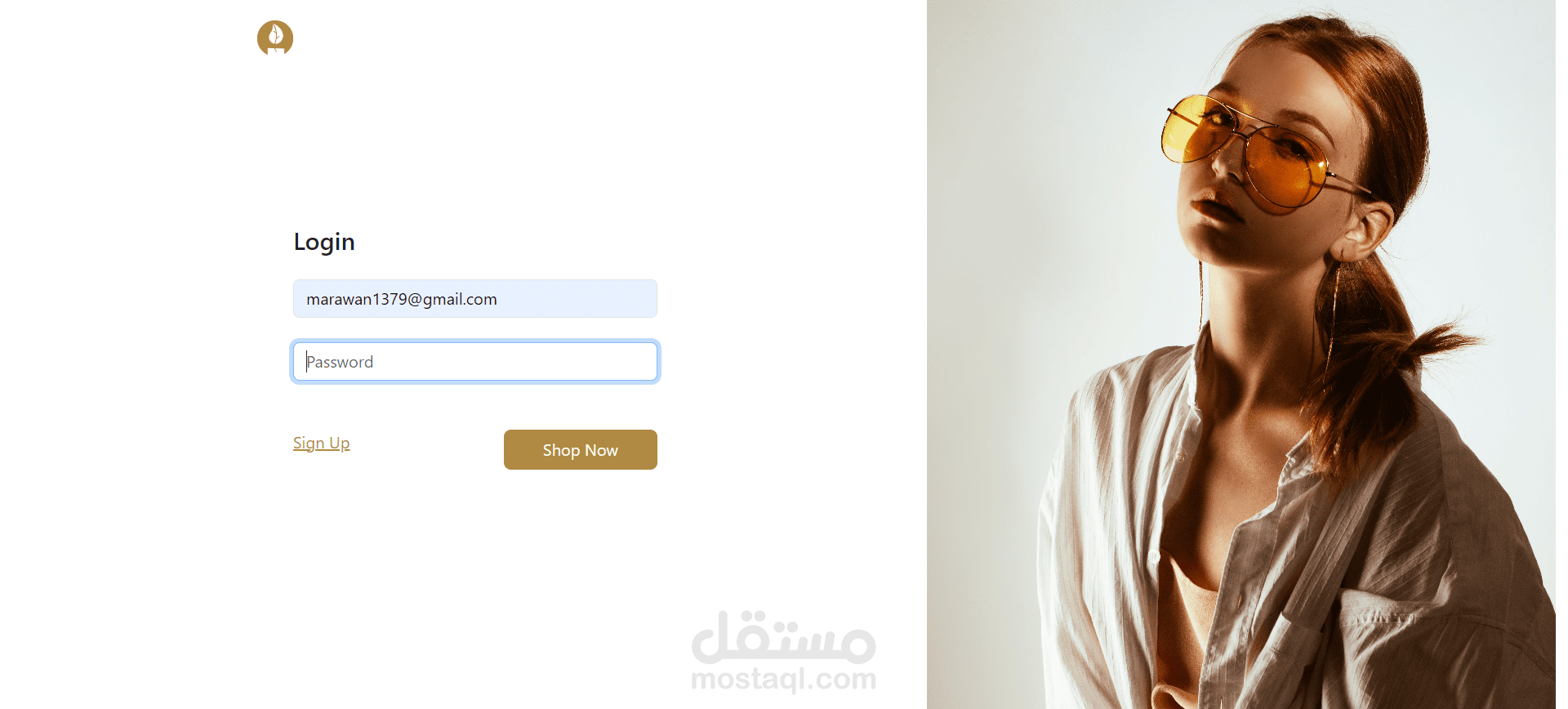Click the gold earring in the photo

pyautogui.click(x=1336, y=310)
